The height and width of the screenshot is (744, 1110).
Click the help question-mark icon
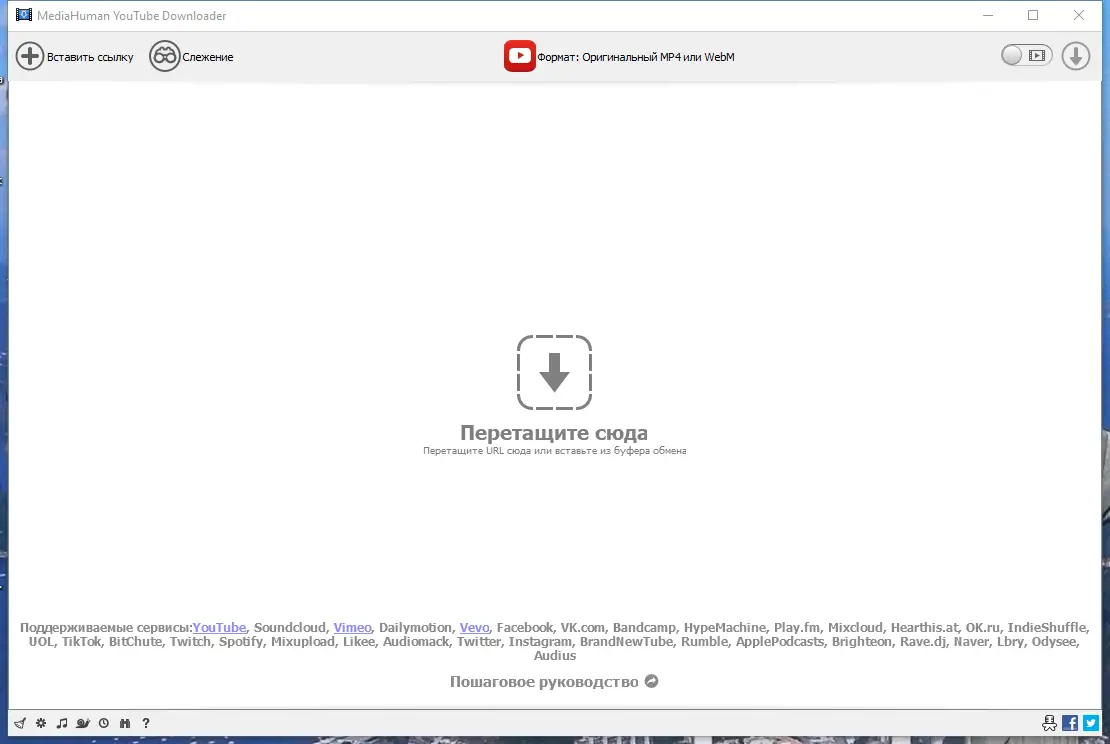146,723
